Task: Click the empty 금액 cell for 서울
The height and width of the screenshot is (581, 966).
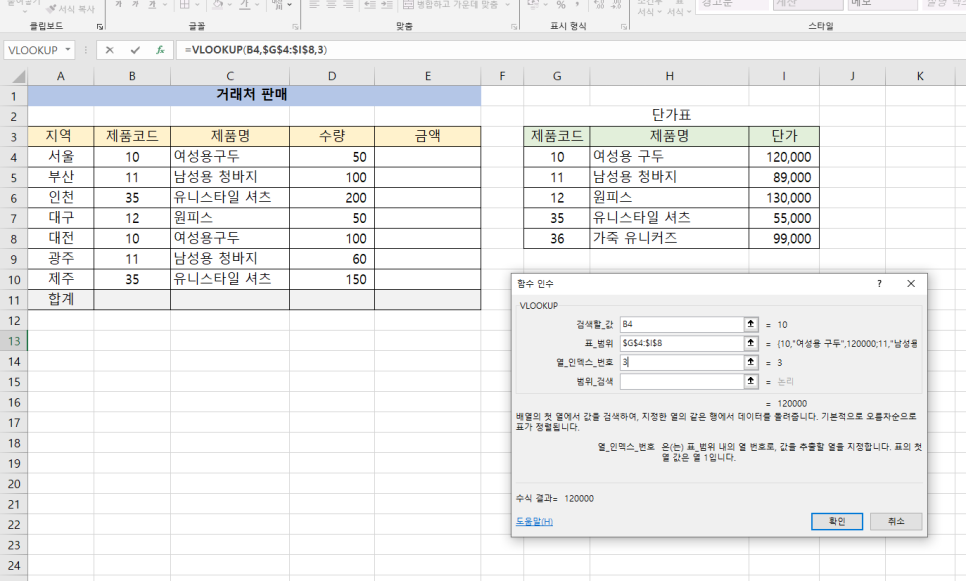Action: pos(428,156)
